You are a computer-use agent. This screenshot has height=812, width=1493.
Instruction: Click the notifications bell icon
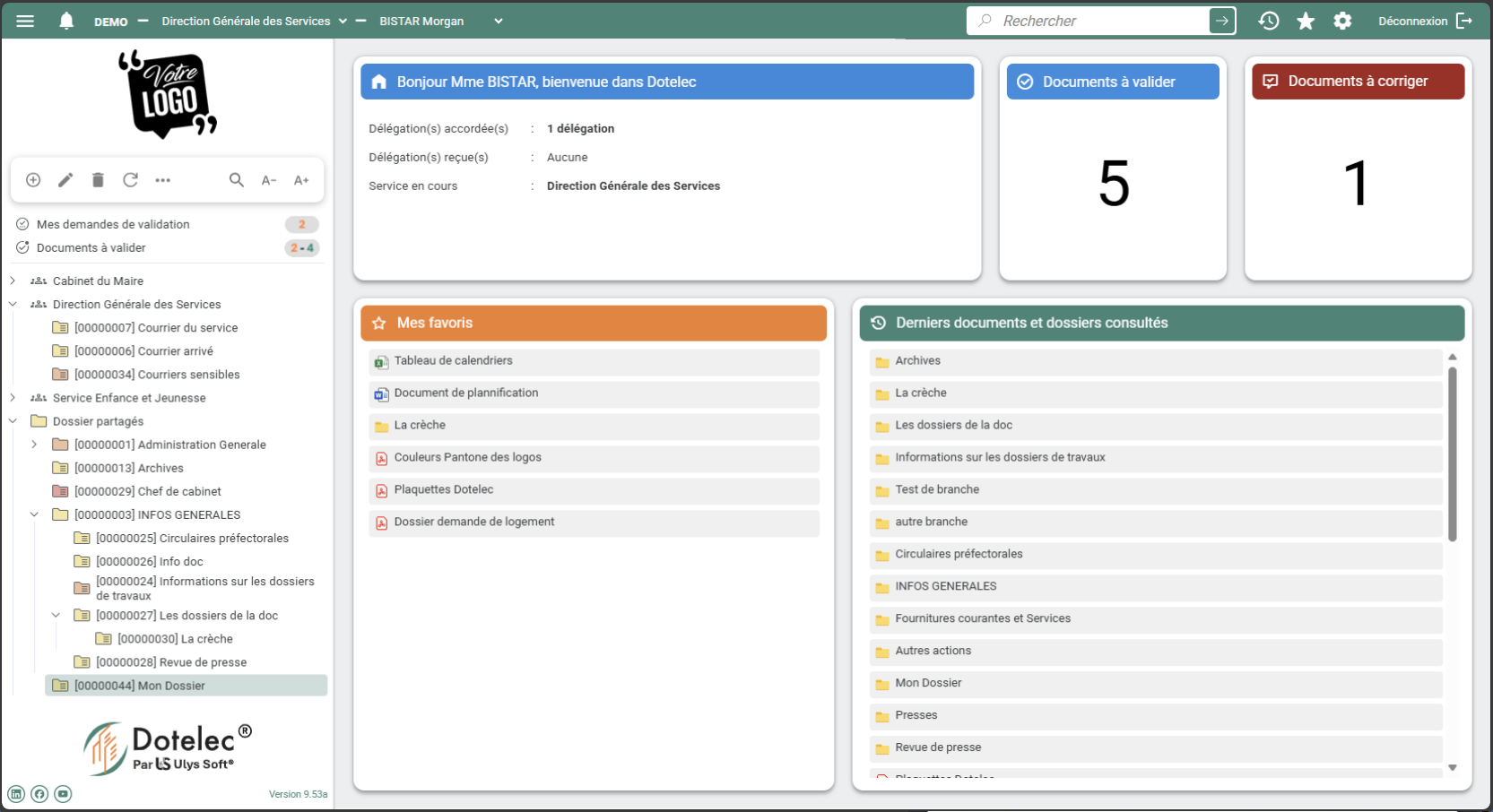(x=66, y=21)
